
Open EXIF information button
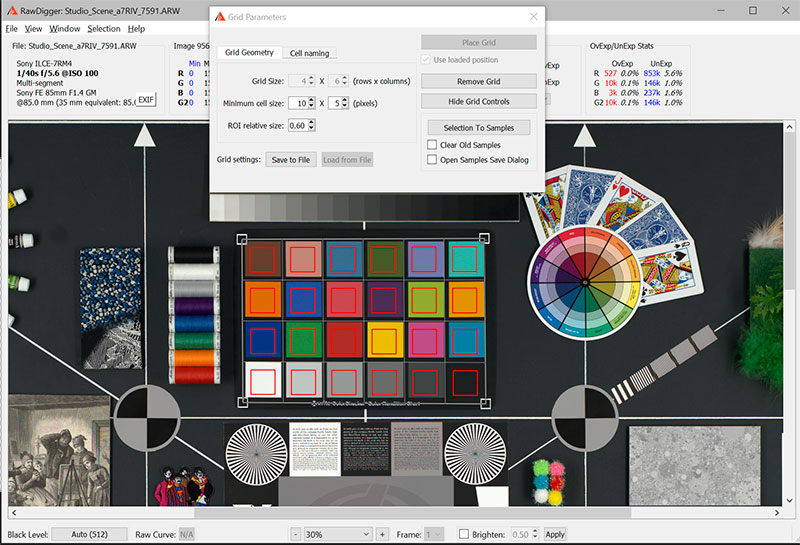point(146,100)
